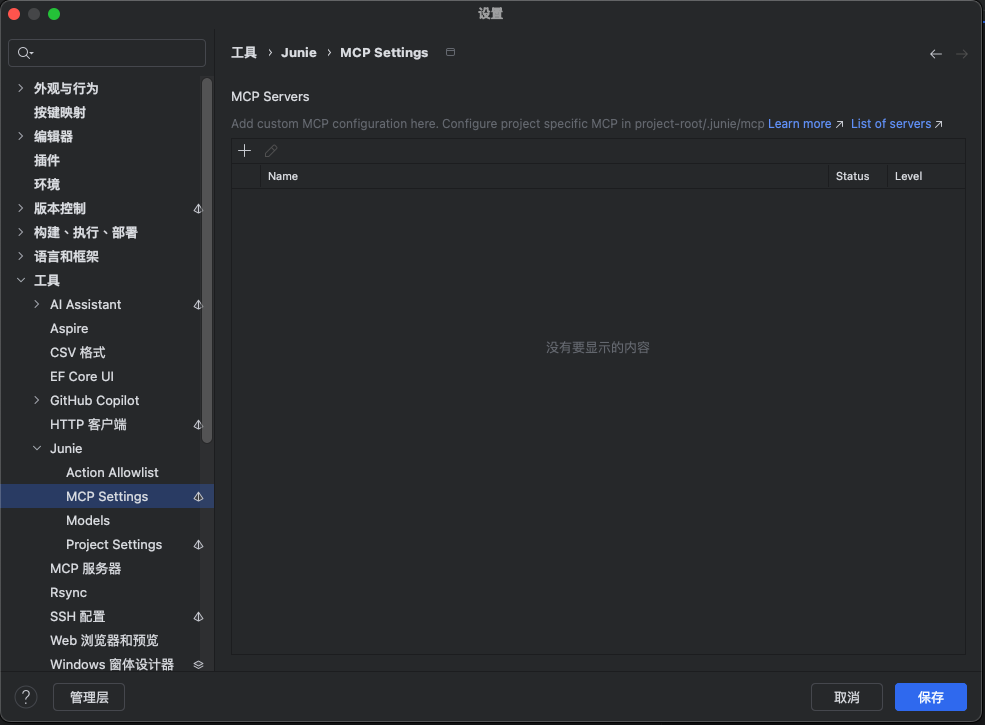The height and width of the screenshot is (725, 985).
Task: Open 插件 settings page
Action: pyautogui.click(x=46, y=160)
